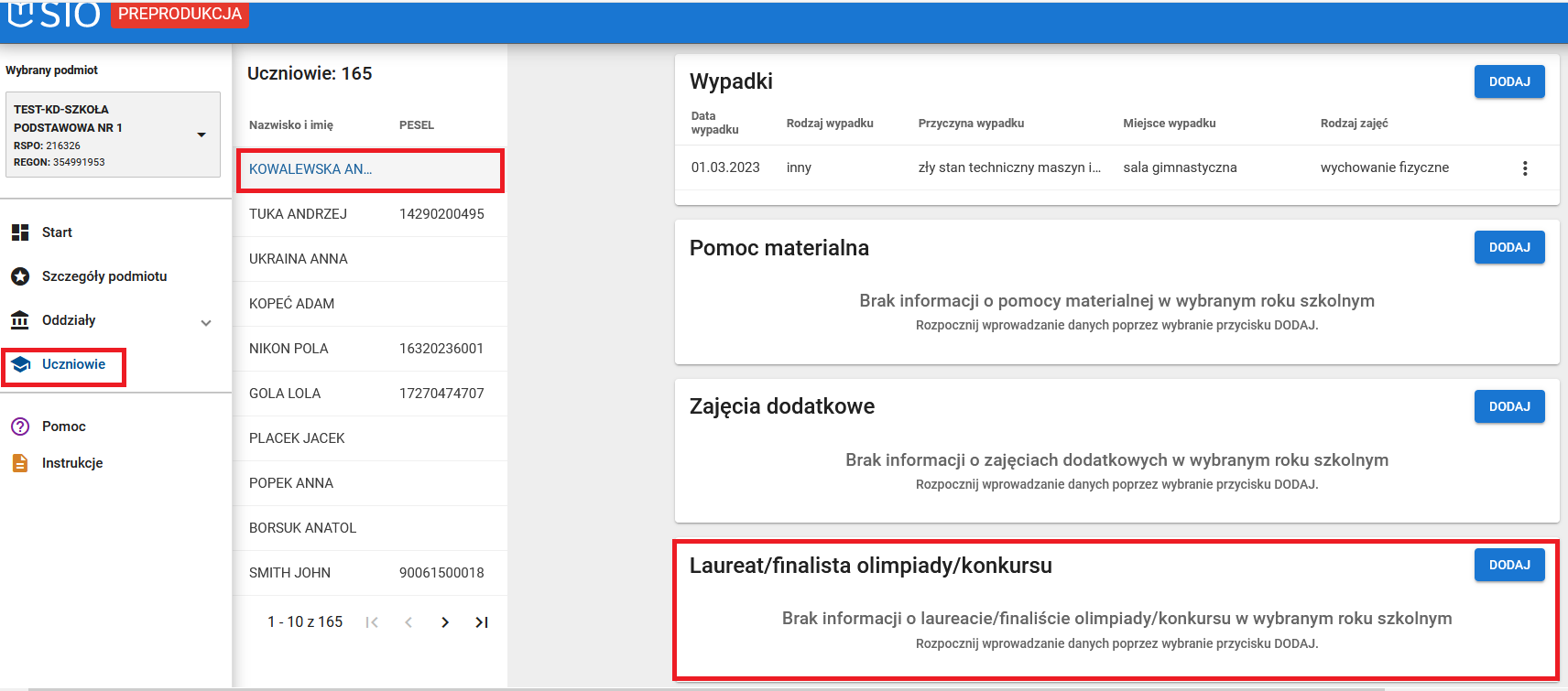The image size is (1568, 691).
Task: Click the Nazwisko i imię column header
Action: coord(291,125)
